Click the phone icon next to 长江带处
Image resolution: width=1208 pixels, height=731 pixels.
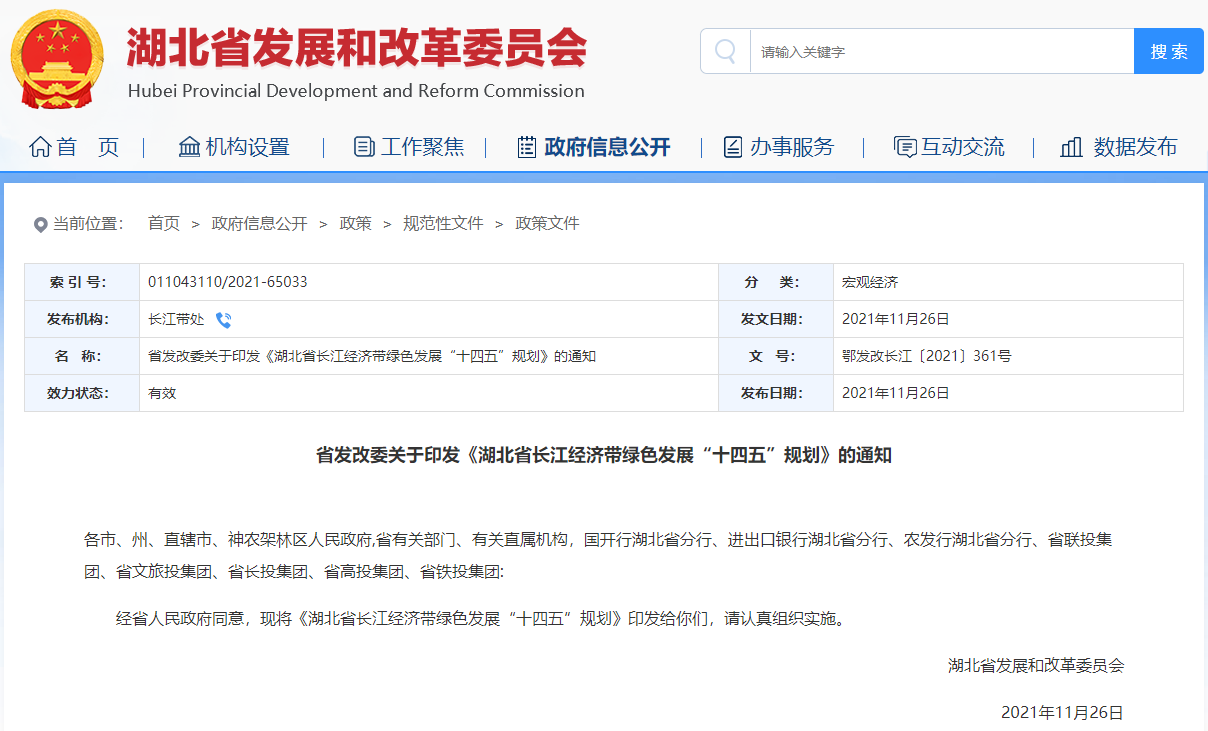click(224, 320)
